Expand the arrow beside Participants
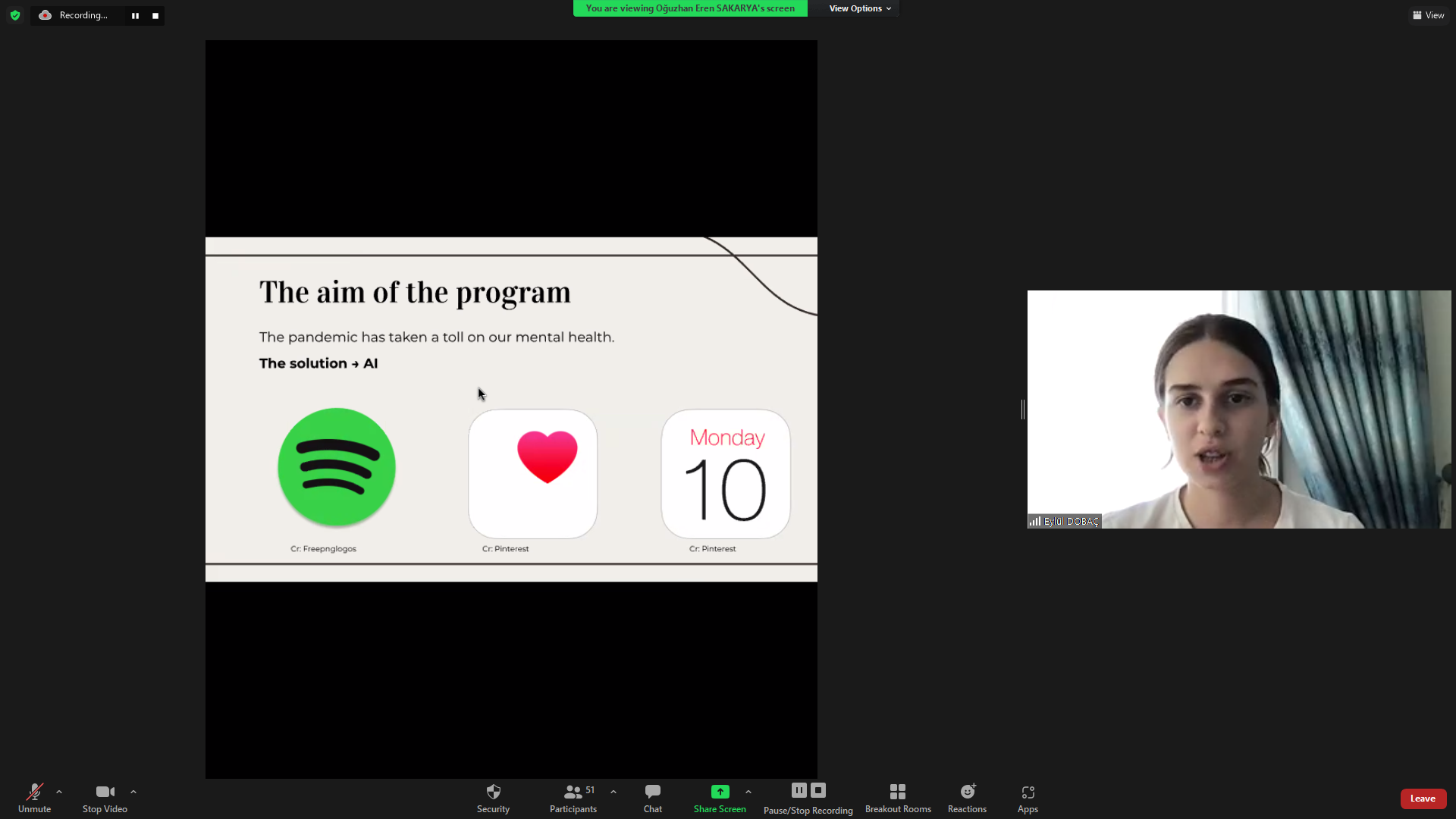 click(613, 792)
